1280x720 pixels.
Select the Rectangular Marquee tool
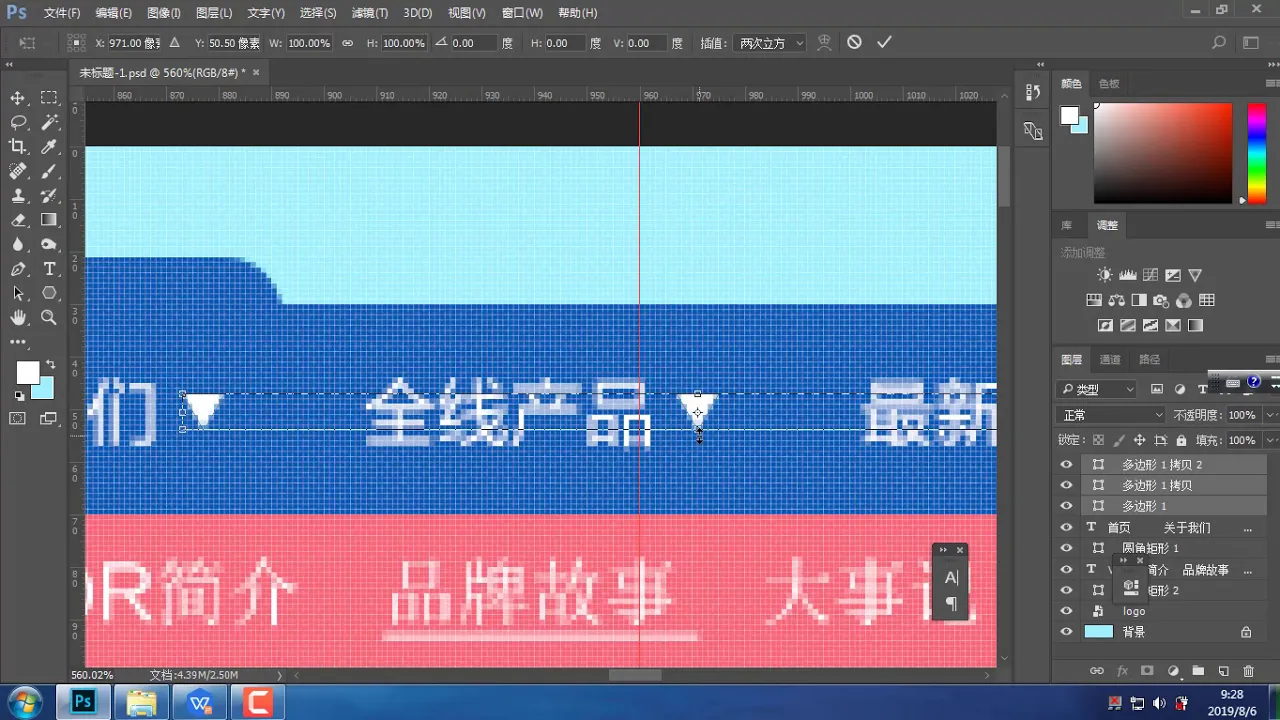click(49, 98)
